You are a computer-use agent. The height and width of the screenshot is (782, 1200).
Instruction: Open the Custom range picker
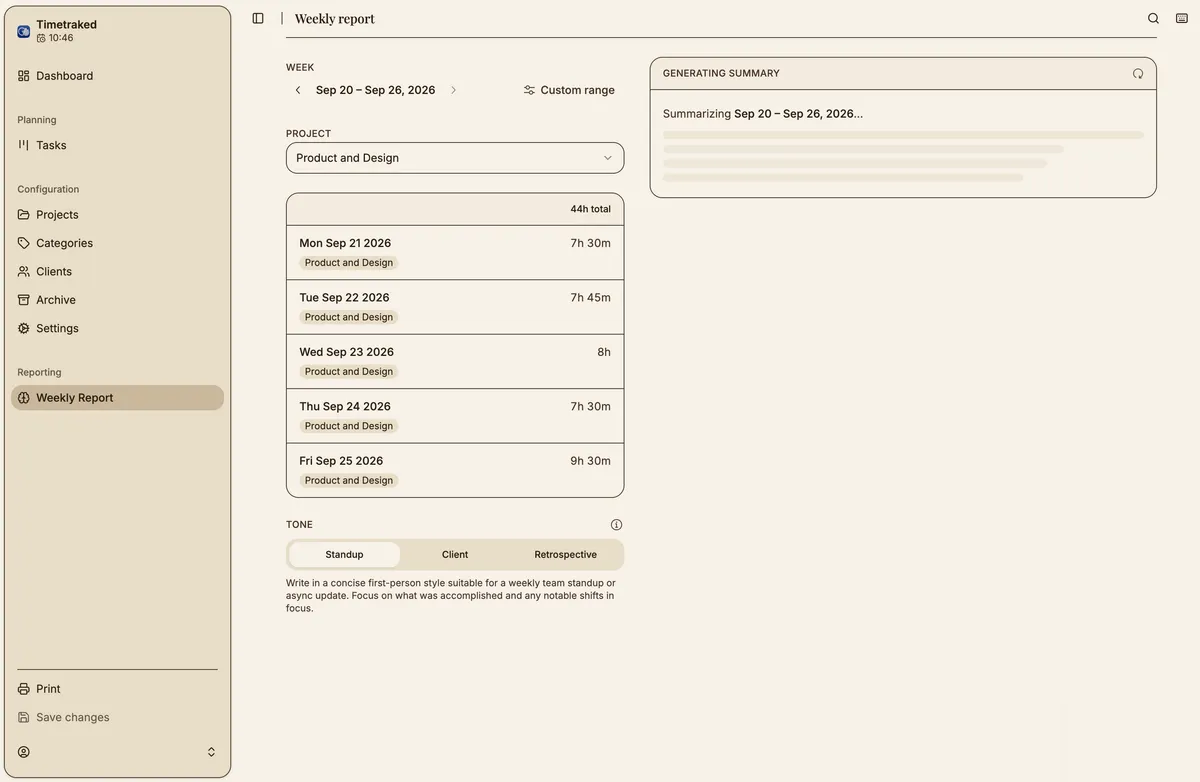click(569, 90)
